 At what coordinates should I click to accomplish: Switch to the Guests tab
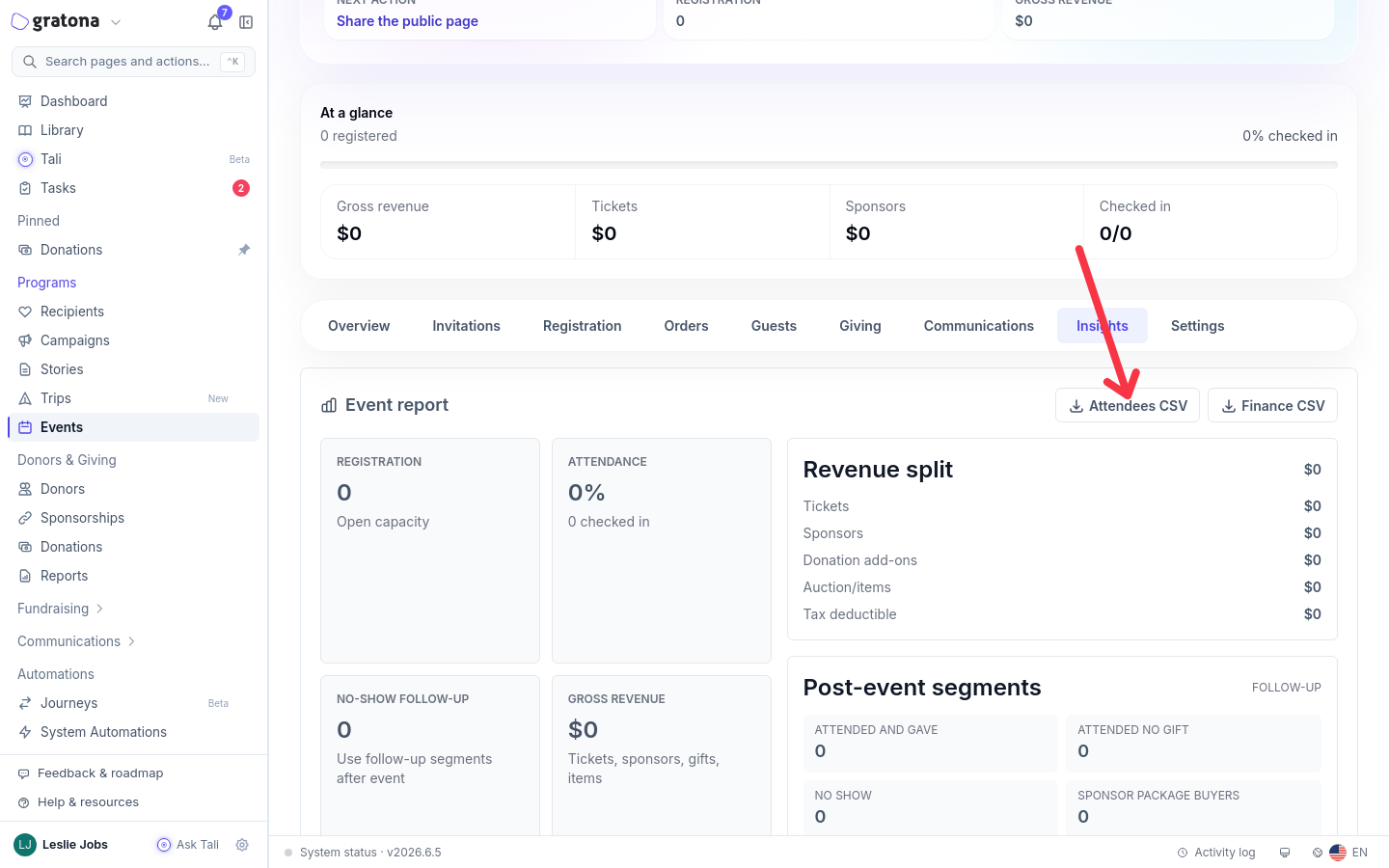click(774, 326)
